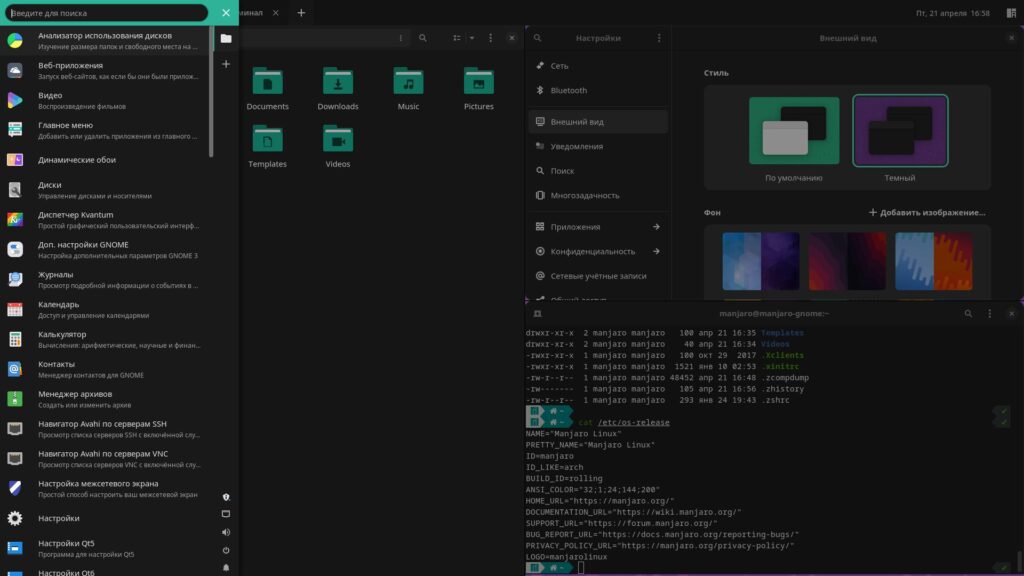1024x576 pixels.
Task: Click the power icon in the launcher panel
Action: (x=226, y=550)
